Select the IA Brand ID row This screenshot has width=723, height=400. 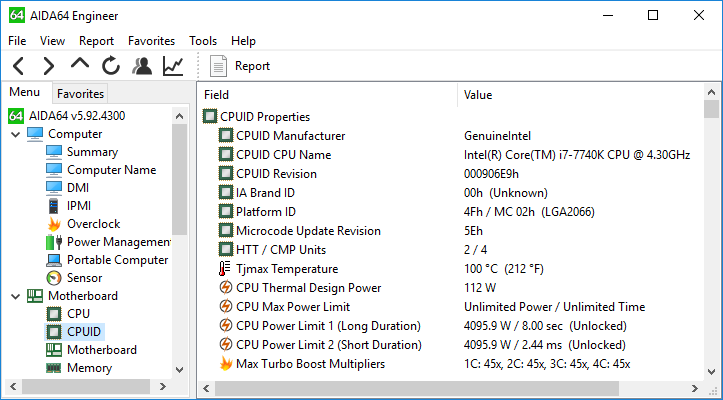(x=452, y=193)
